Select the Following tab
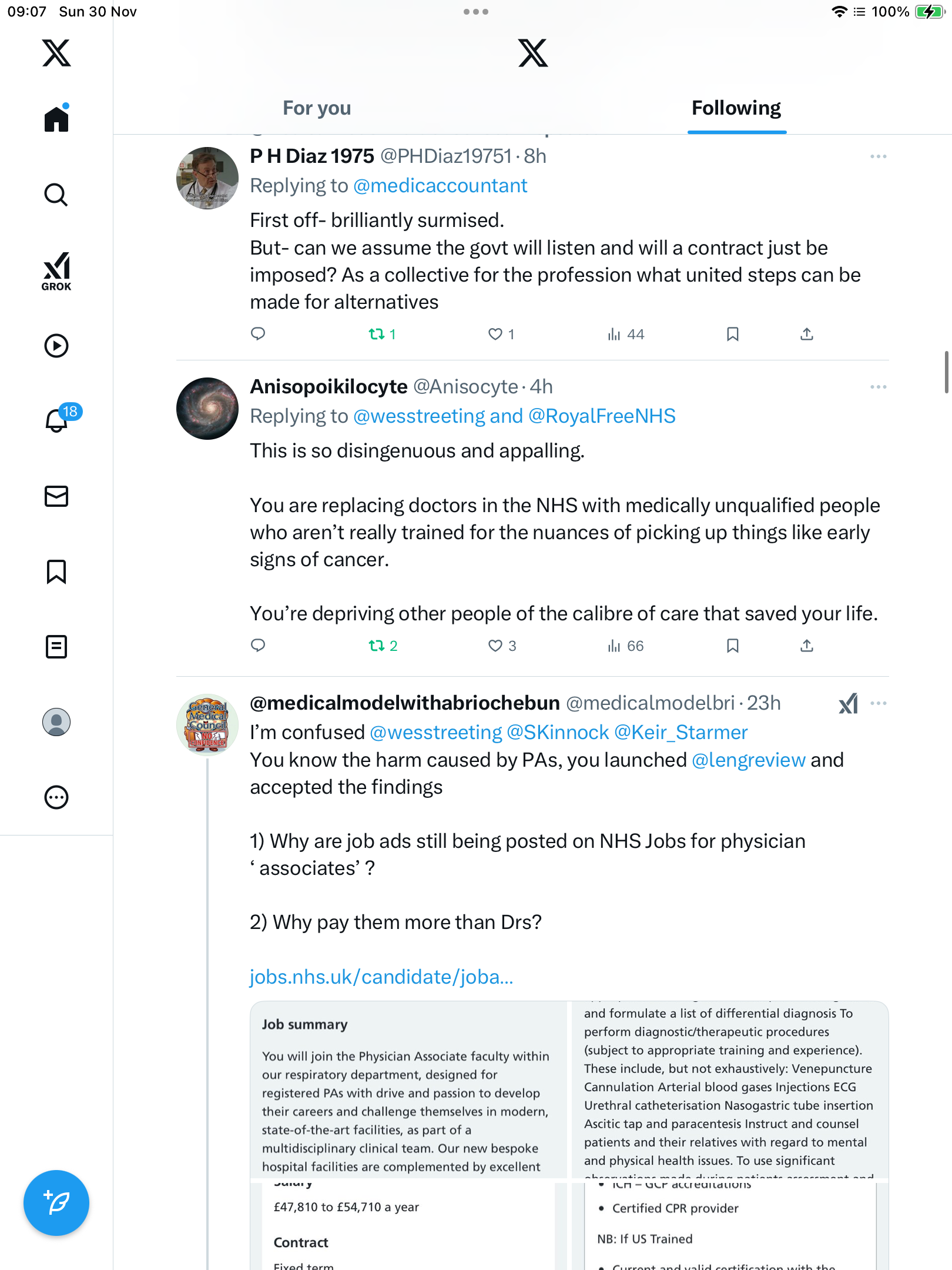 click(x=736, y=108)
